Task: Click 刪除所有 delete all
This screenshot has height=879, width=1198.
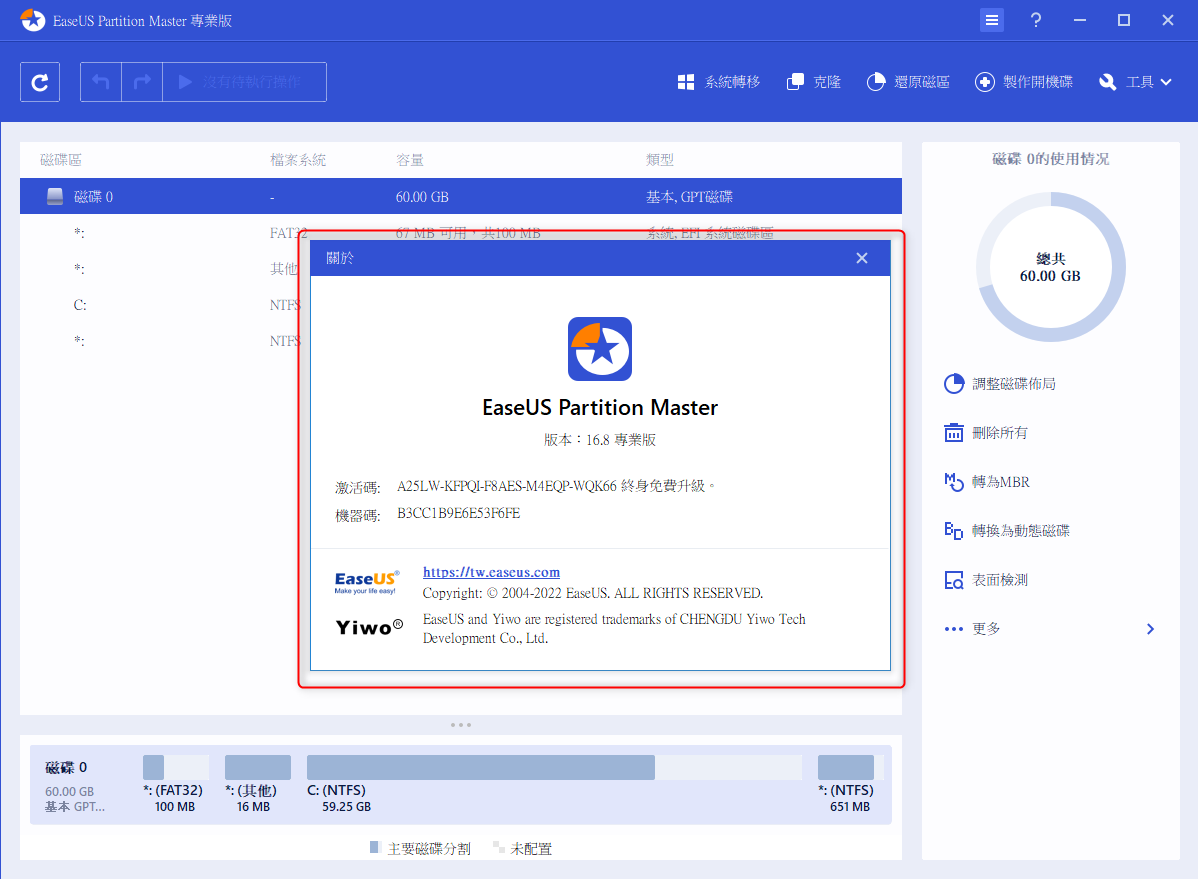Action: 986,433
